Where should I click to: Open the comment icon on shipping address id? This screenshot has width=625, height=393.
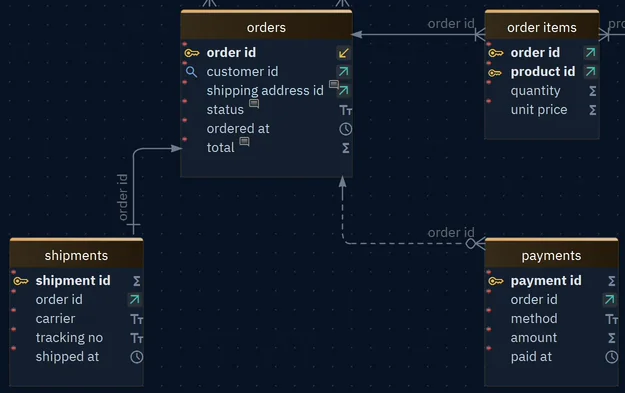tap(334, 84)
